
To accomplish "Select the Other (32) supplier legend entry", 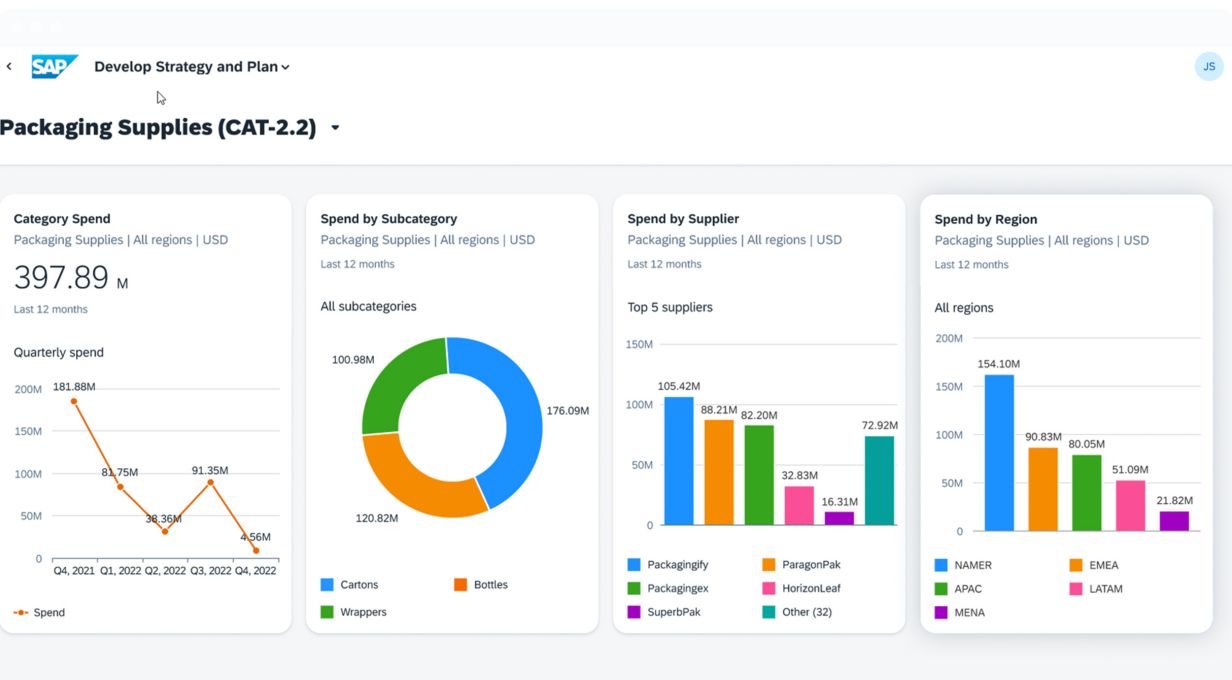I will 797,612.
